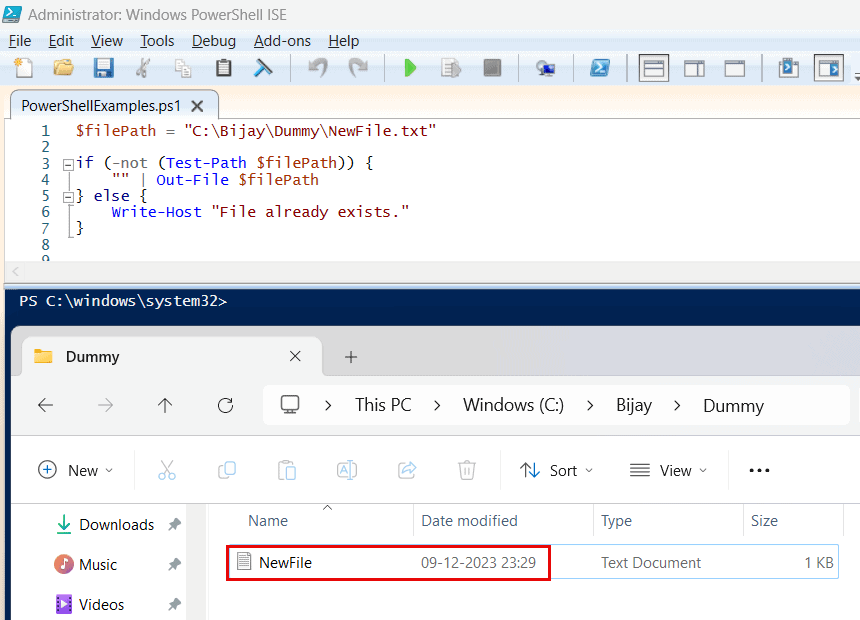
Task: Select the PowerShellExamples.ps1 tab
Action: point(100,105)
